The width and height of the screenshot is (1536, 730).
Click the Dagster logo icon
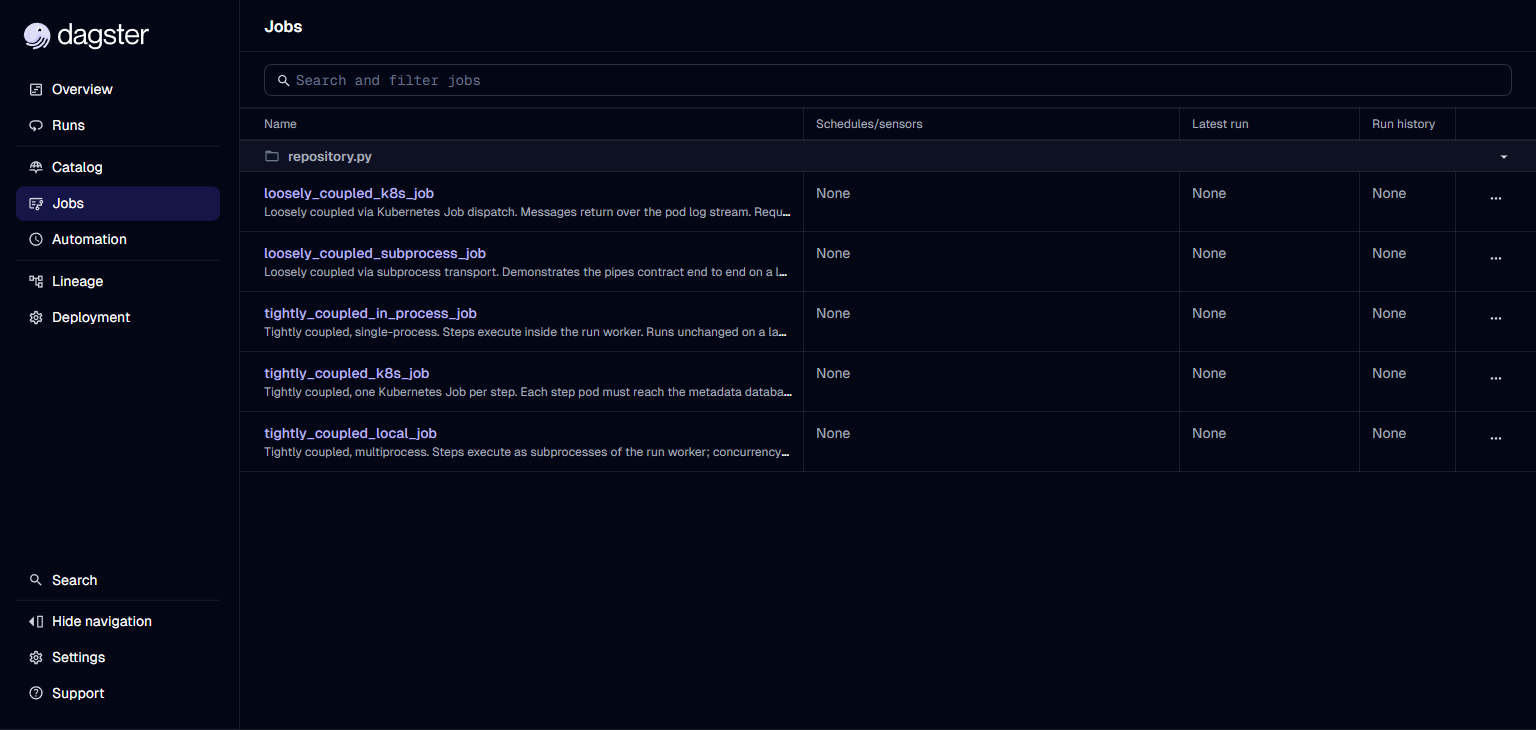[x=37, y=36]
